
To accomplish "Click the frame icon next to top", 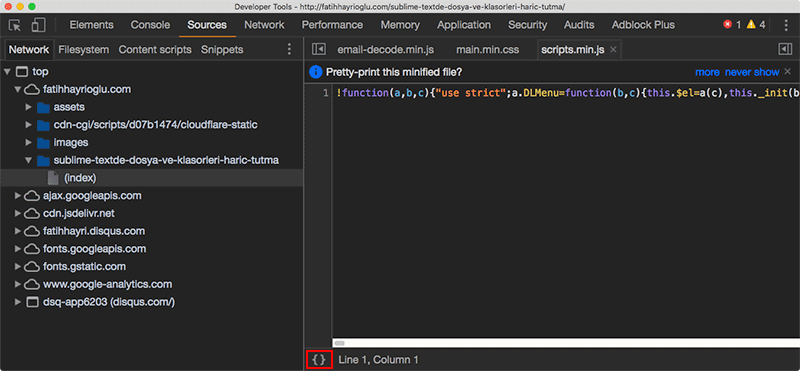I will (22, 71).
